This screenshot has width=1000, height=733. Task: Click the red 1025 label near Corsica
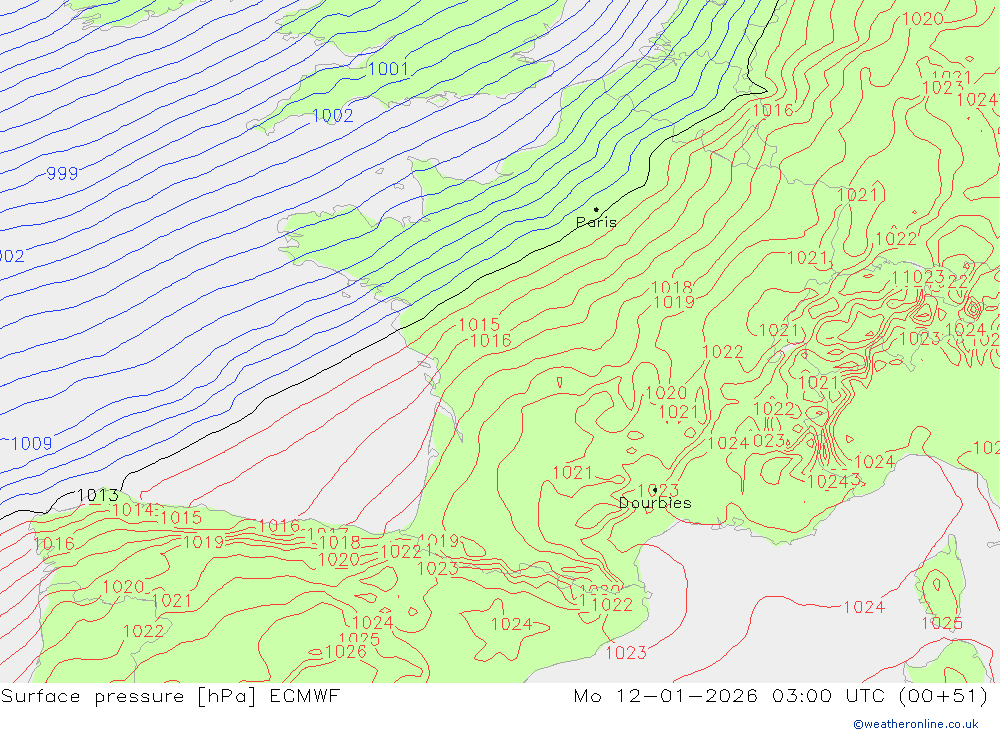tap(942, 623)
